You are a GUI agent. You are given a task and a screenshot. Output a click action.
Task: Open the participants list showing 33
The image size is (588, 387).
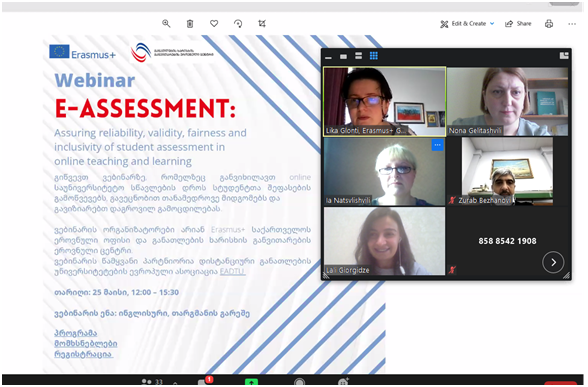[x=152, y=382]
